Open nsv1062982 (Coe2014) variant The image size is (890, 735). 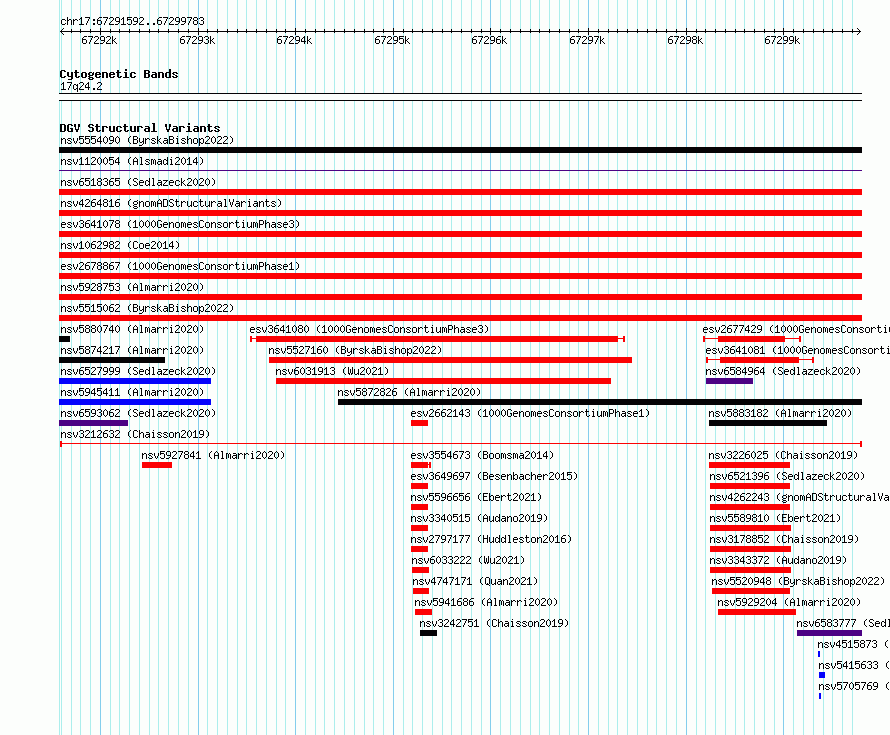click(x=120, y=245)
